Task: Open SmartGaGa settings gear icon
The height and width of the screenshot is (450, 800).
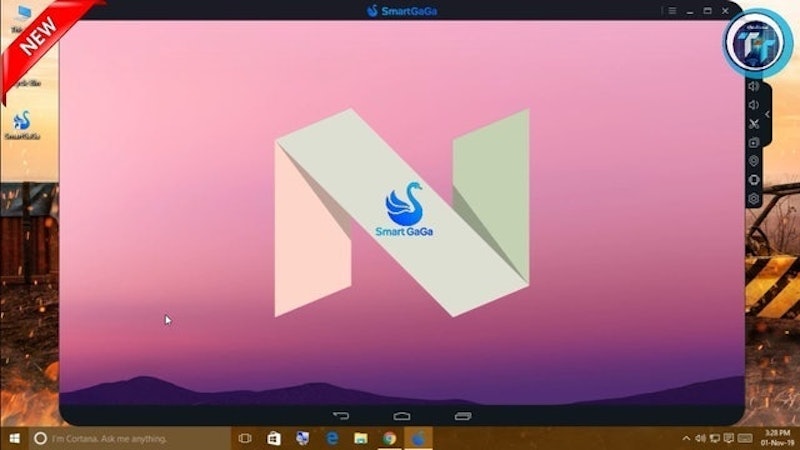Action: pyautogui.click(x=754, y=198)
